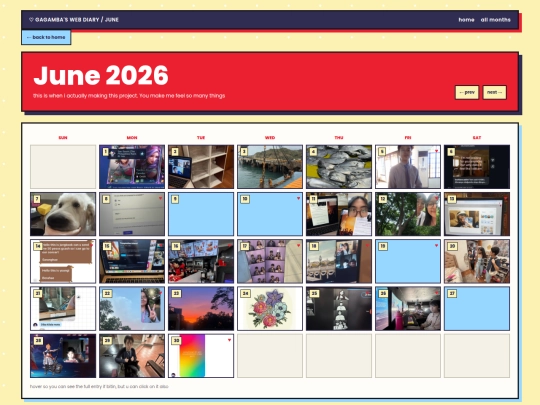Viewport: 540px width, 405px height.
Task: Open the all months link
Action: (x=496, y=20)
